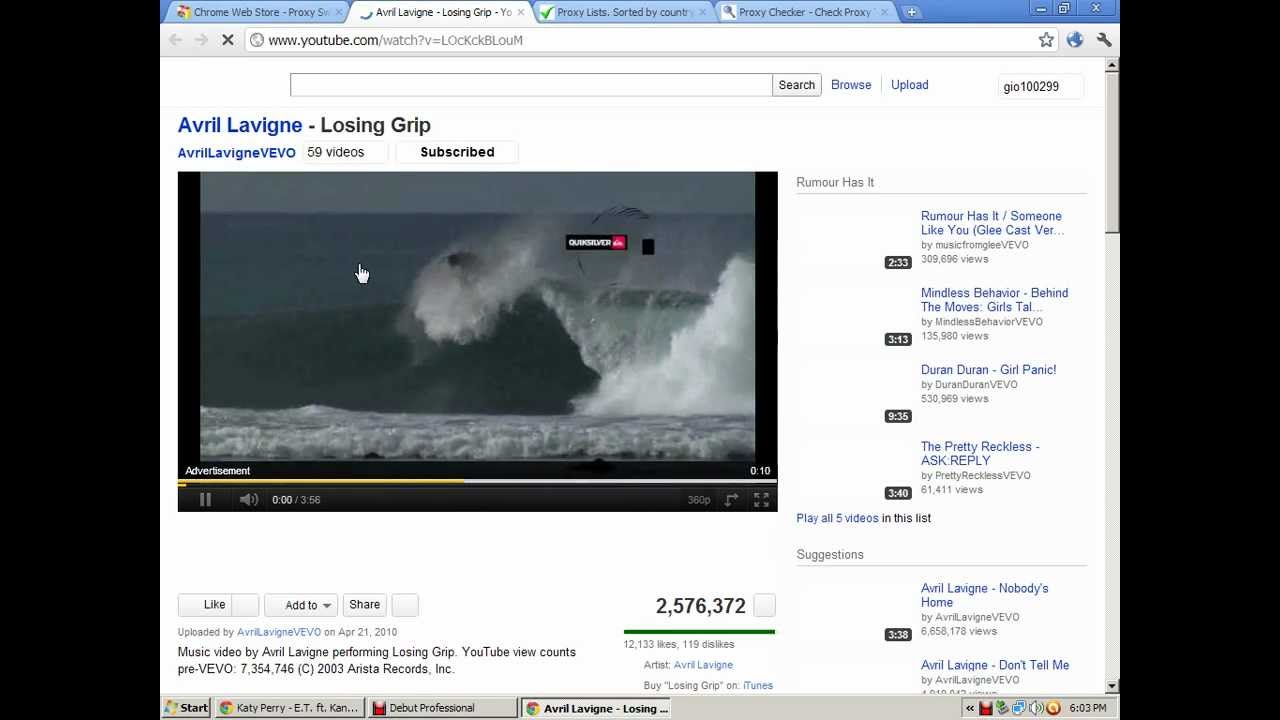The image size is (1280, 720).
Task: Mute the video with the speaker icon
Action: (249, 500)
